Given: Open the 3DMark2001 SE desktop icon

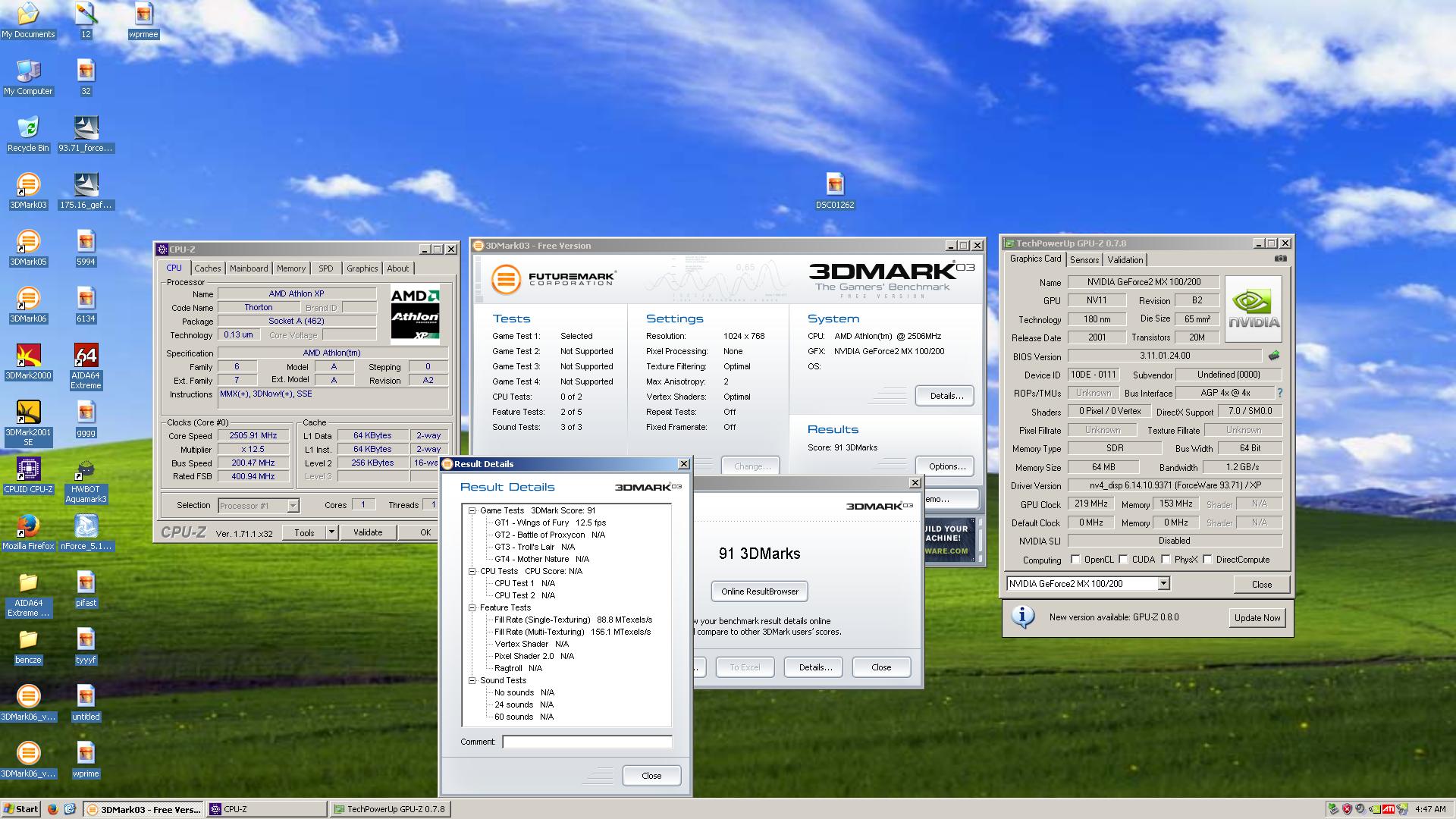Looking at the screenshot, I should [28, 422].
